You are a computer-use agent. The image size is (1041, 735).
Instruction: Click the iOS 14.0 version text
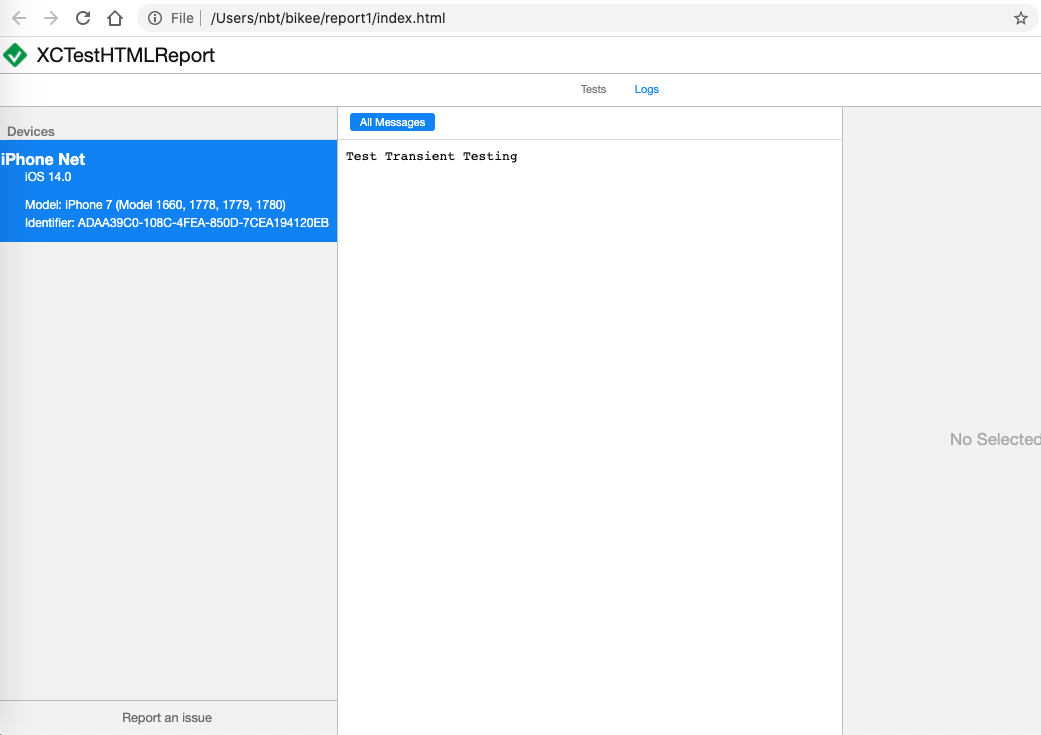click(48, 177)
